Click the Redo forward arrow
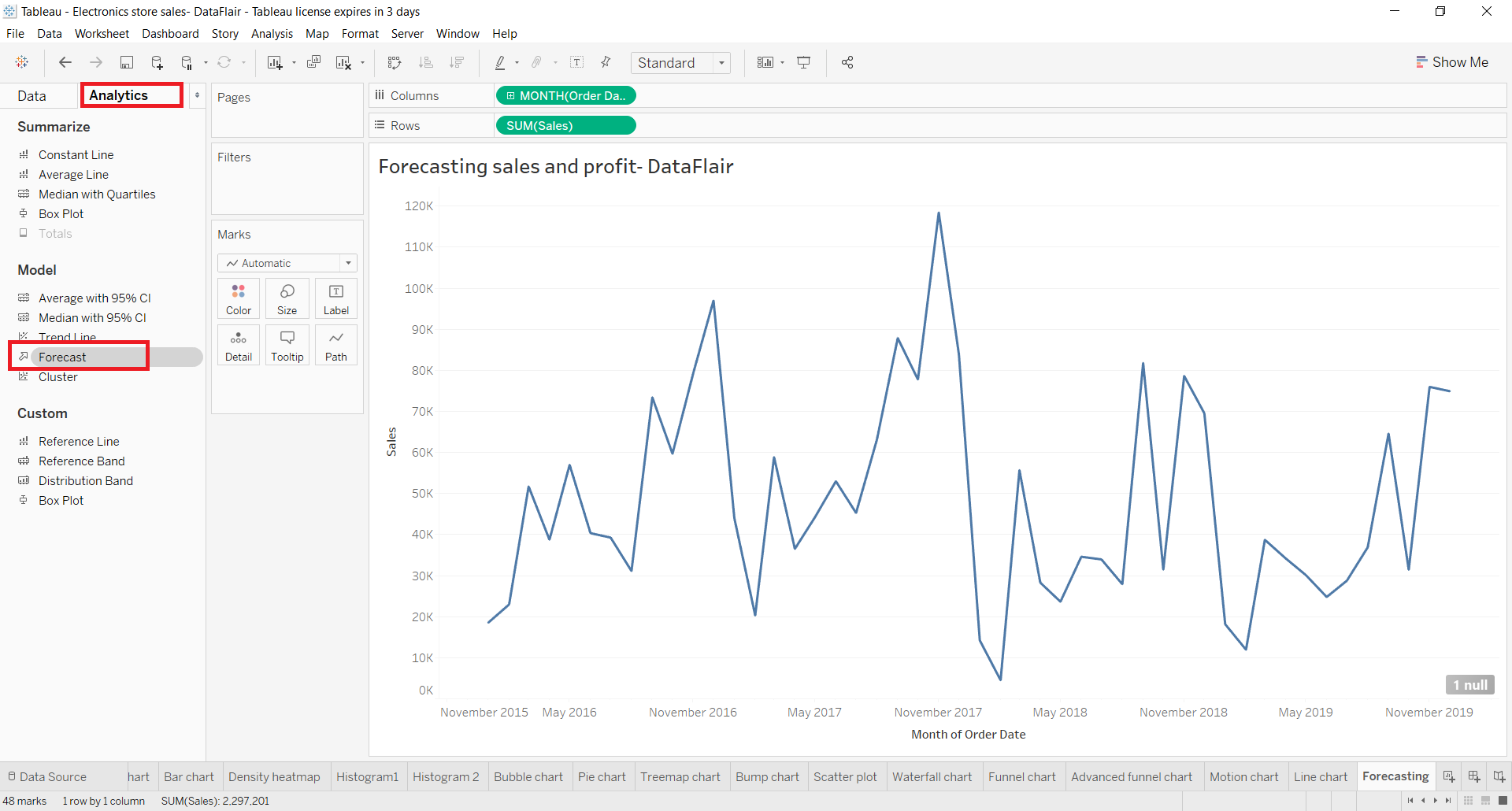1512x811 pixels. [x=96, y=62]
